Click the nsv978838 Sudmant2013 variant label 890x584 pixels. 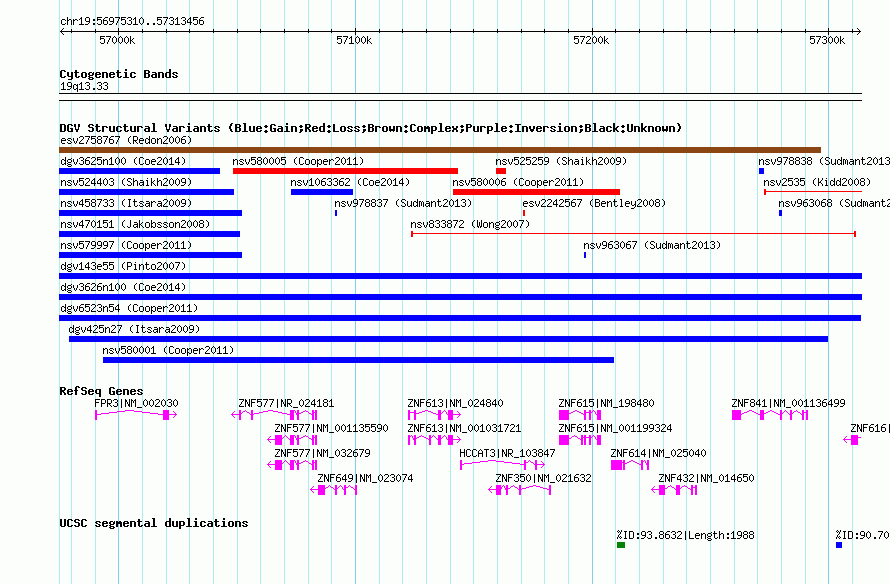[824, 161]
